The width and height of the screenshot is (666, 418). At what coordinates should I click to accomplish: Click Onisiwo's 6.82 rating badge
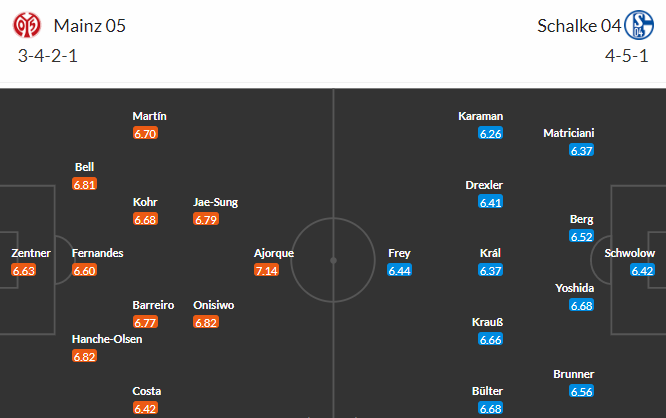(206, 322)
